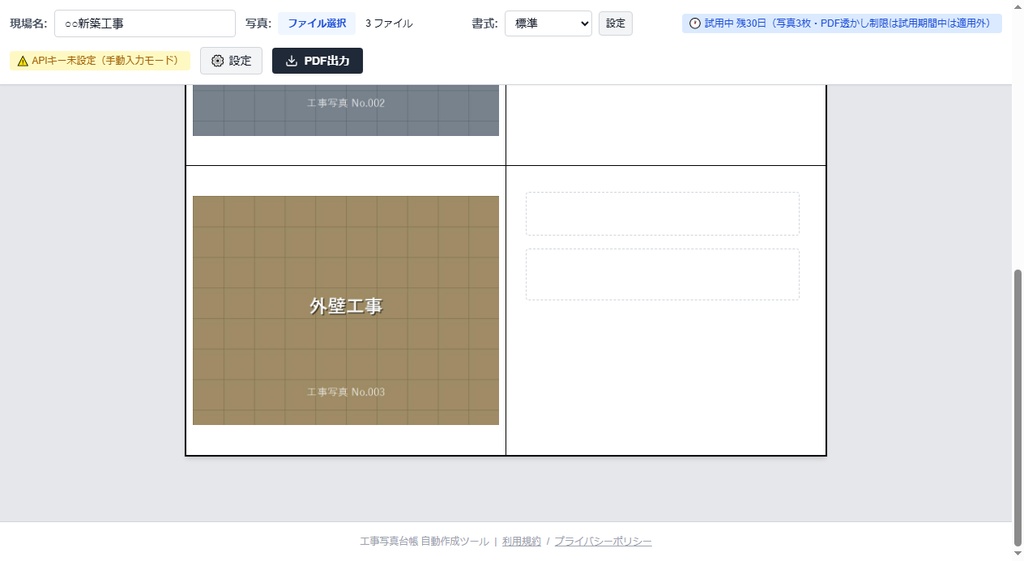Click the upper note field beside 外壁工事 photo
This screenshot has height=561, width=1024.
pos(662,214)
